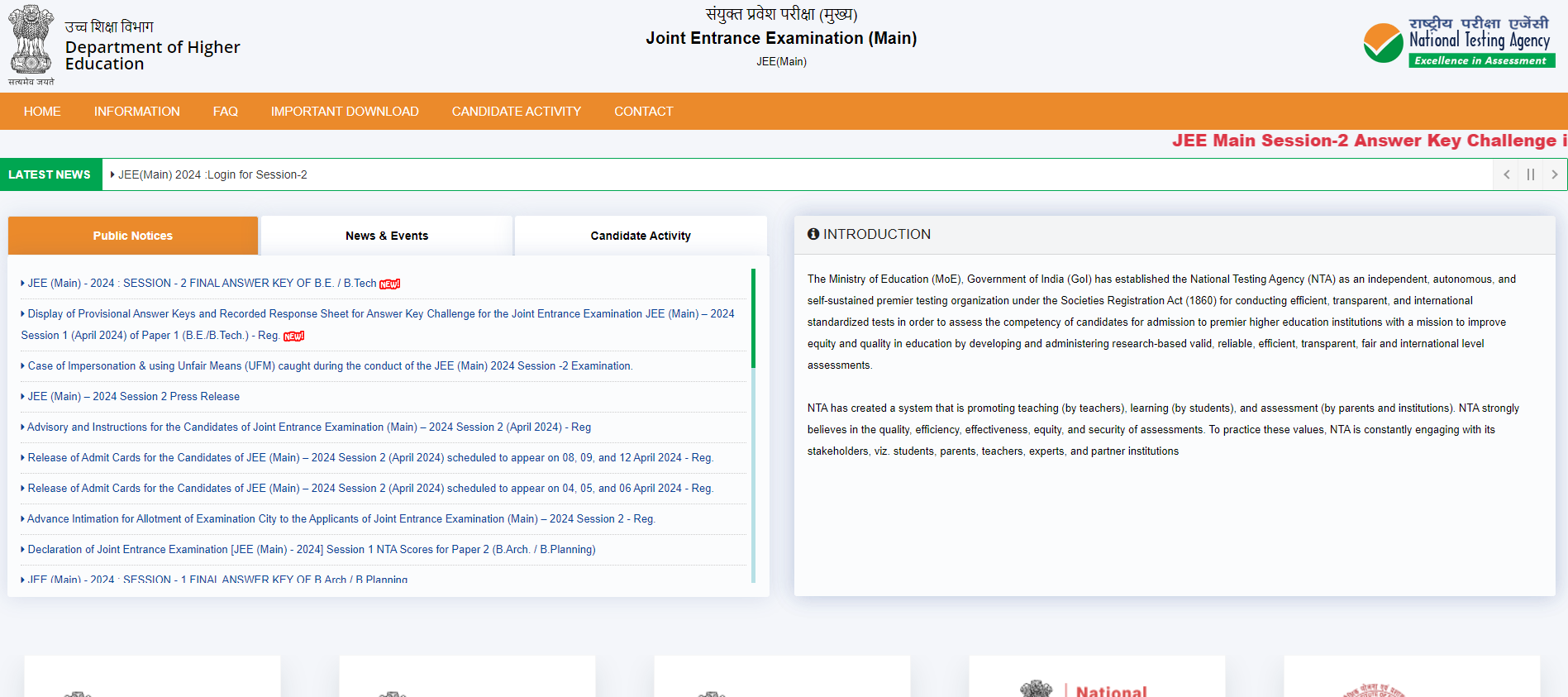The width and height of the screenshot is (1568, 697).
Task: Open the CANDIDATE ACTIVITY menu
Action: [517, 112]
